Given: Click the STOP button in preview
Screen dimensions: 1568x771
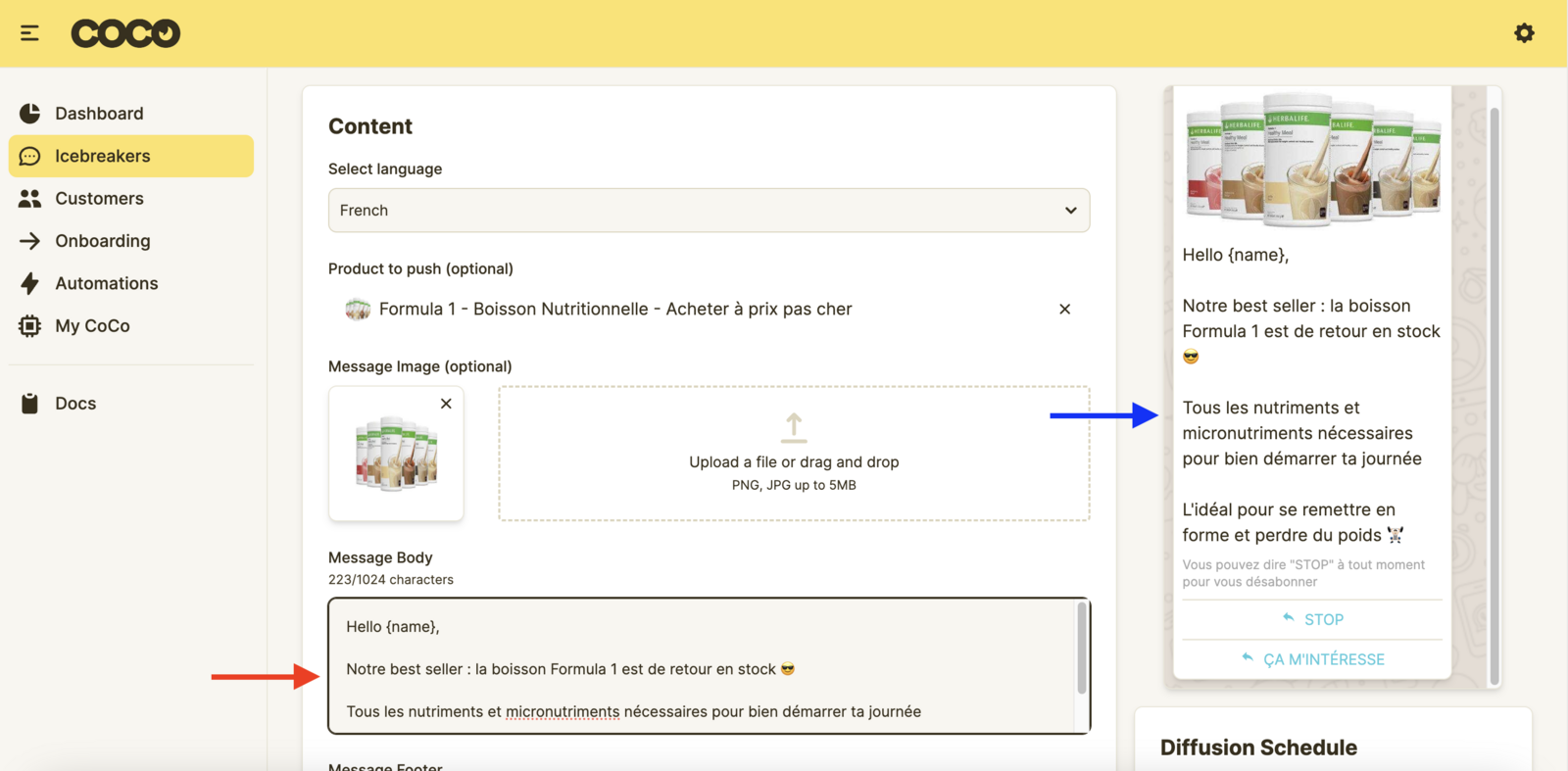Looking at the screenshot, I should [x=1312, y=619].
